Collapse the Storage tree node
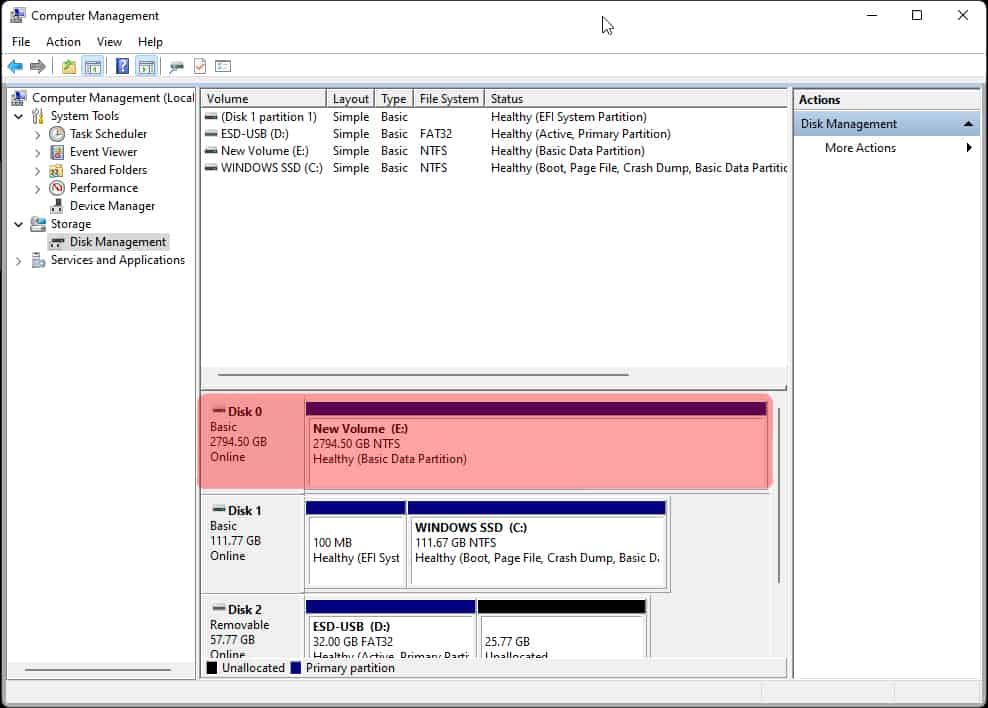Image resolution: width=988 pixels, height=708 pixels. [19, 224]
